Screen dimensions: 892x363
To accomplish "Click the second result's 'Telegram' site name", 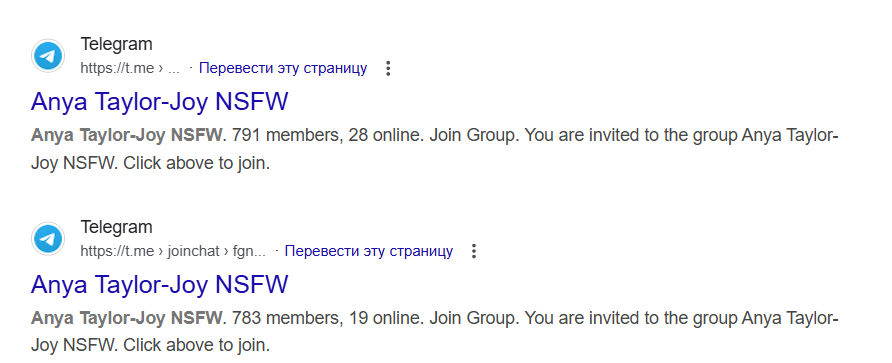I will 117,227.
